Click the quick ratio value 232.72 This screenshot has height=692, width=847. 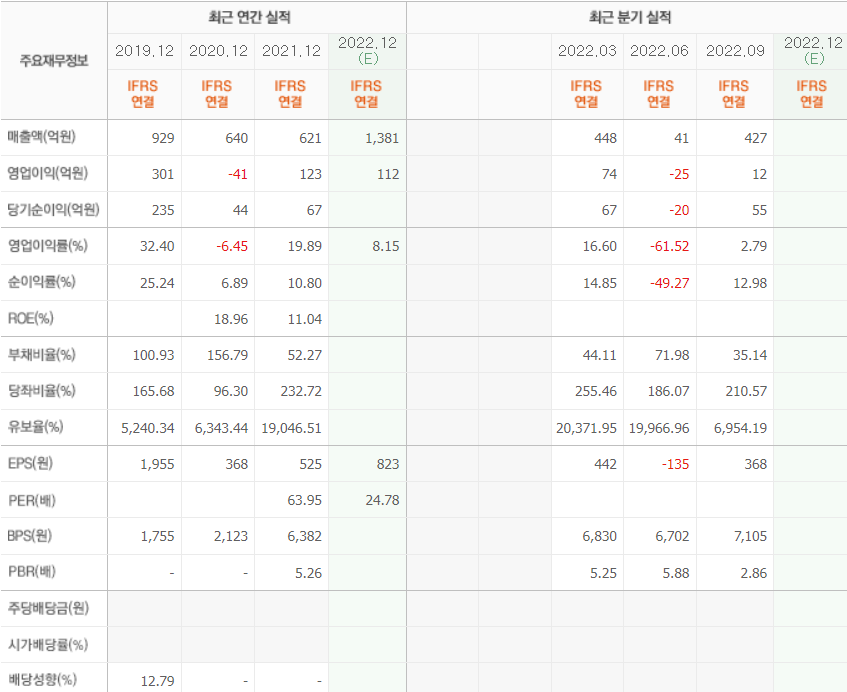point(301,391)
